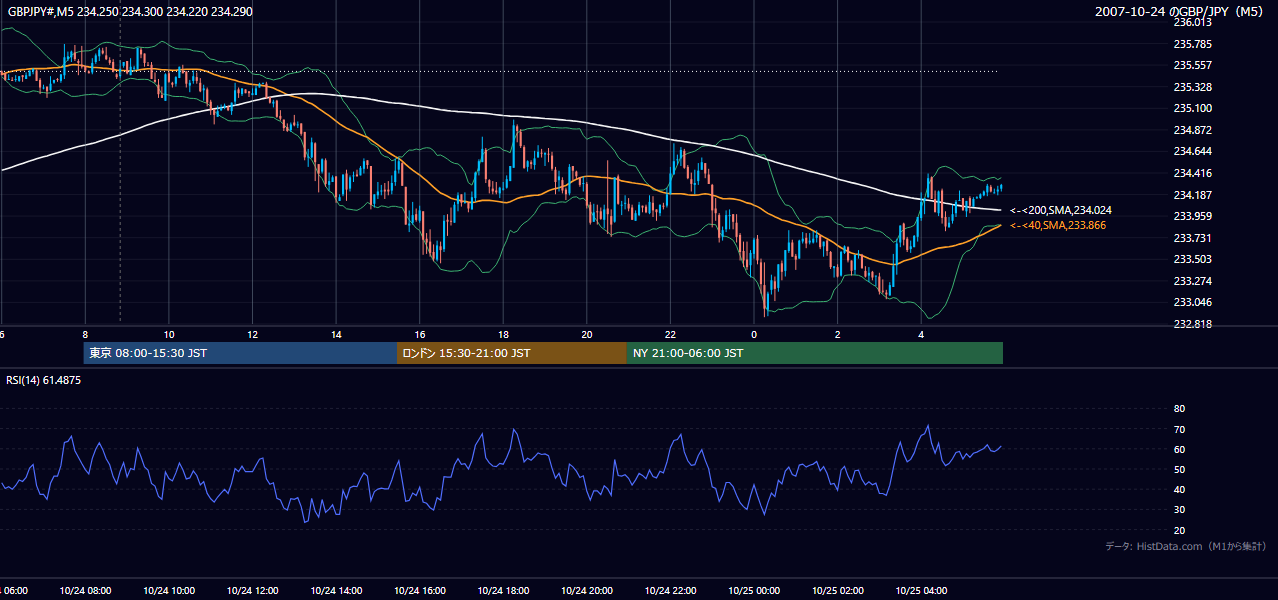
Task: Select the 2007-10-24 GBP/JPY (M5) chart title
Action: tap(1181, 11)
